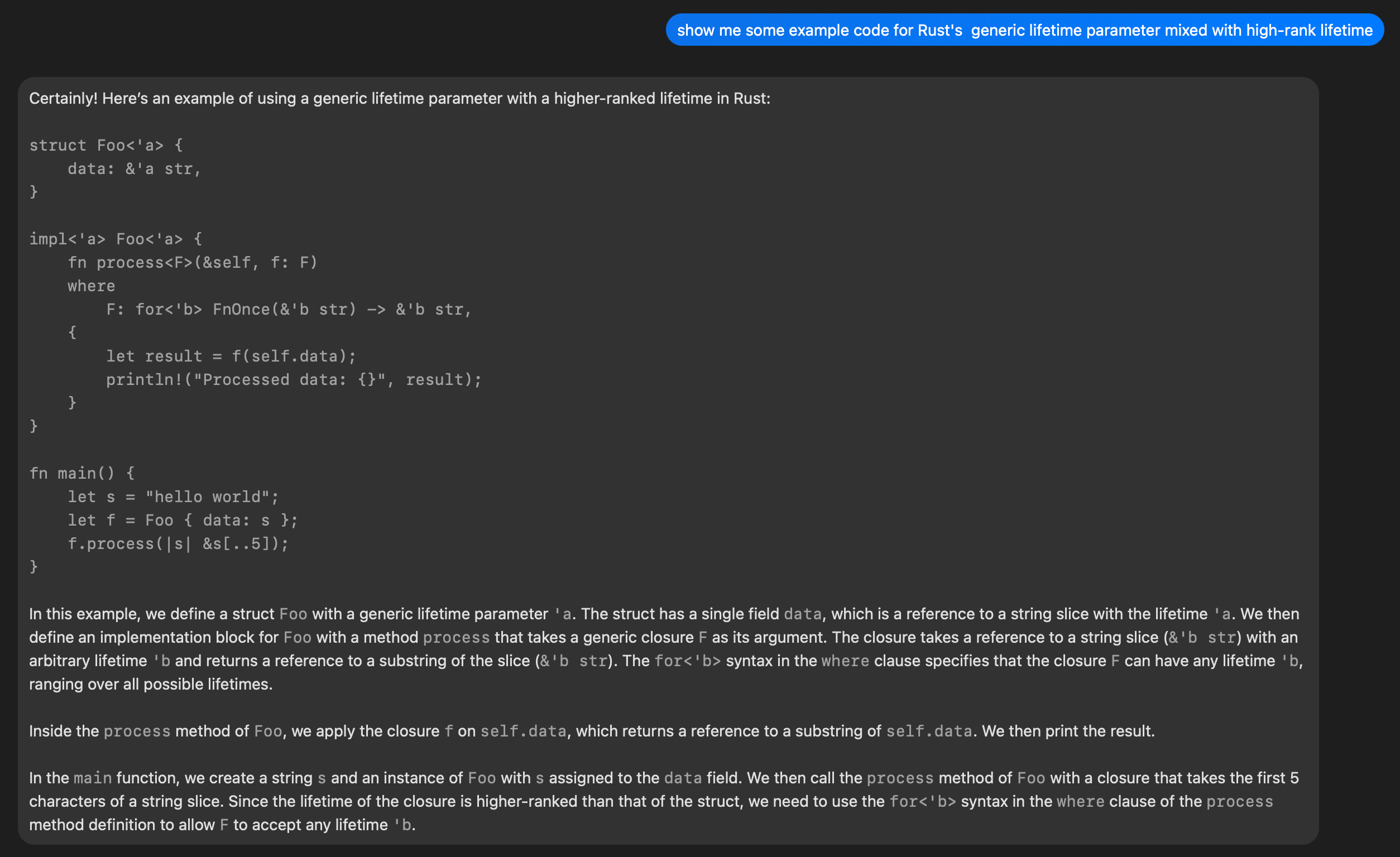The image size is (1400, 857).
Task: Click the "f.process(|s| &s[..5]);" code line
Action: (178, 543)
